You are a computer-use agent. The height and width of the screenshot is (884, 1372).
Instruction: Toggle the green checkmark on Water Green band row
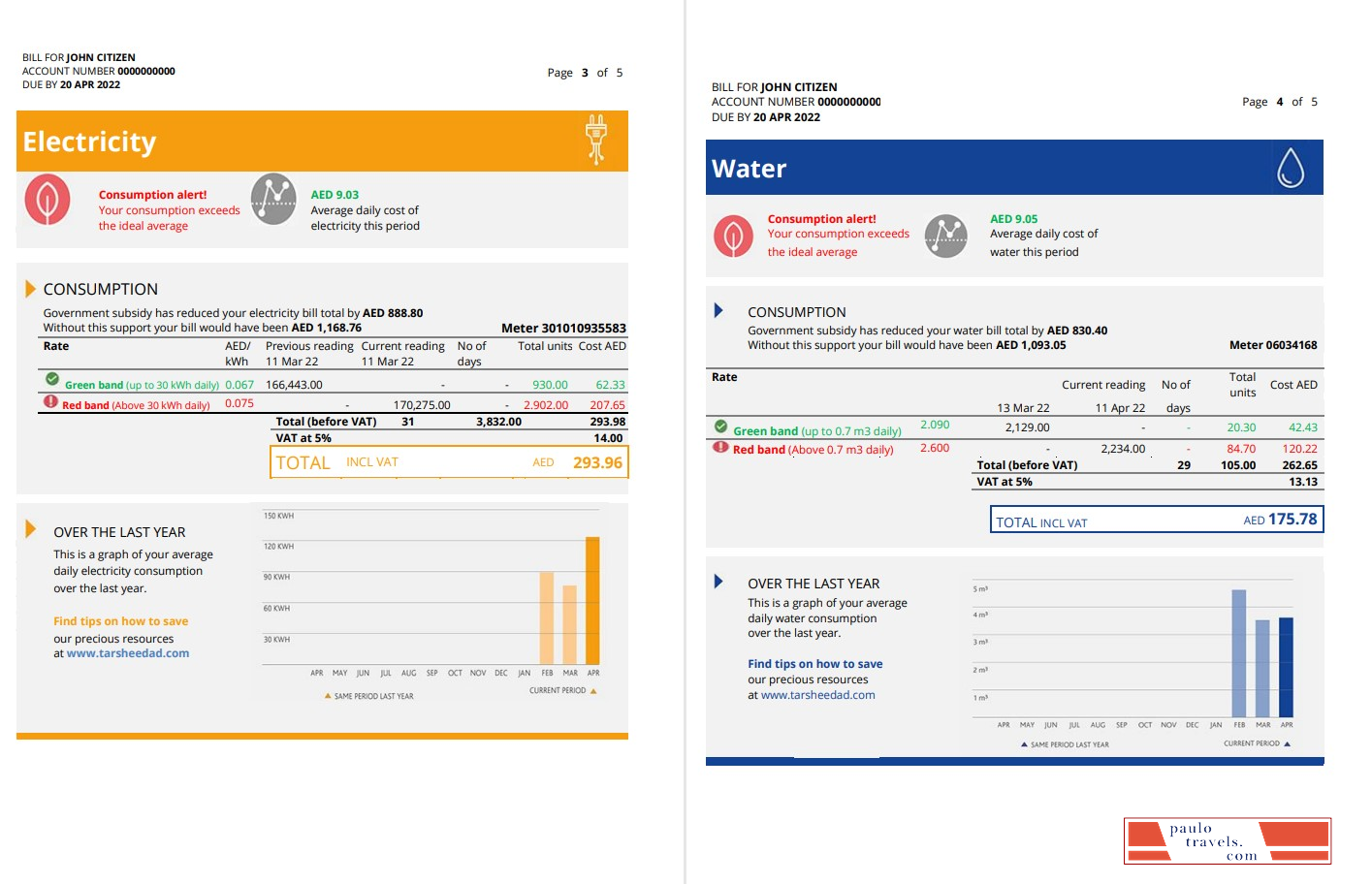click(719, 425)
